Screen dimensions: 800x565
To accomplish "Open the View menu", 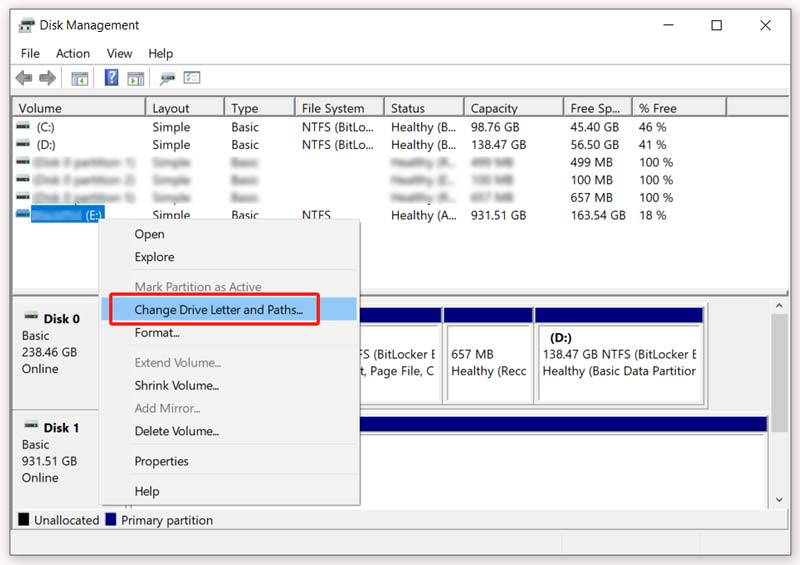I will (119, 53).
